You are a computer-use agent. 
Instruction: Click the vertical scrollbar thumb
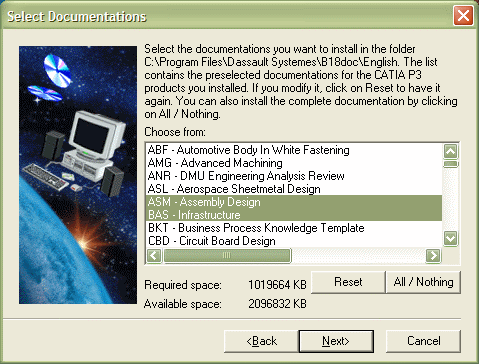(x=451, y=164)
